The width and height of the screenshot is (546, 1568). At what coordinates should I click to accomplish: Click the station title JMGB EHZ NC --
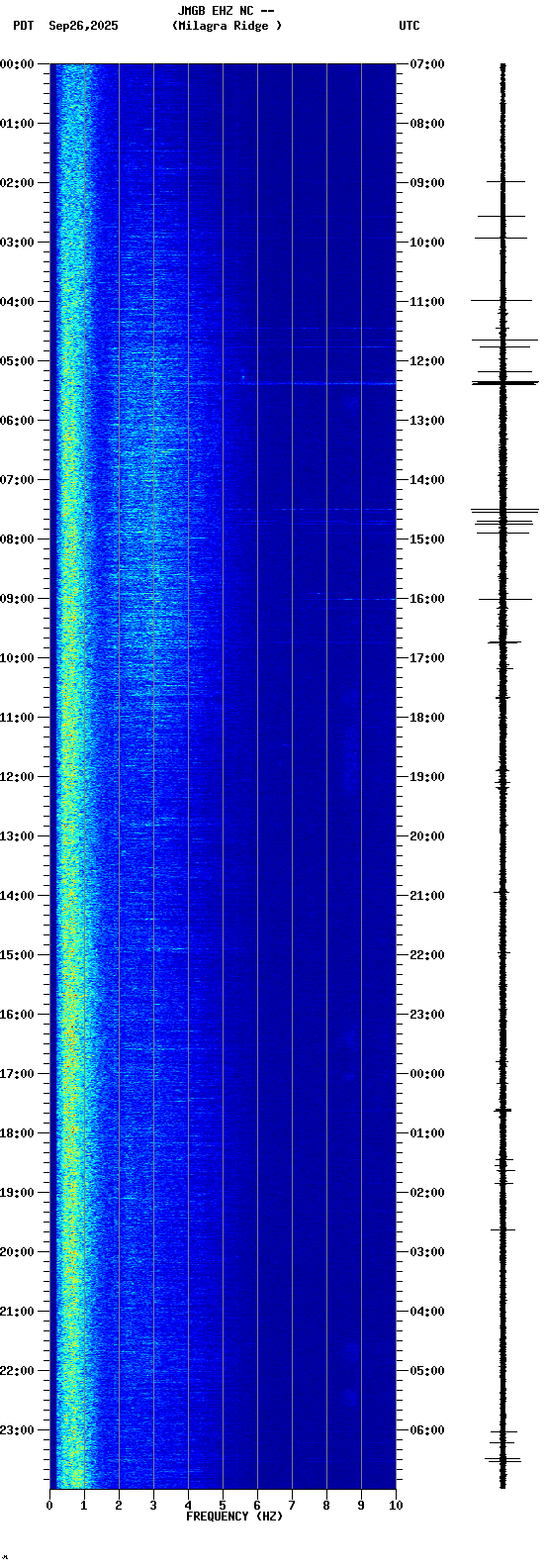(226, 11)
